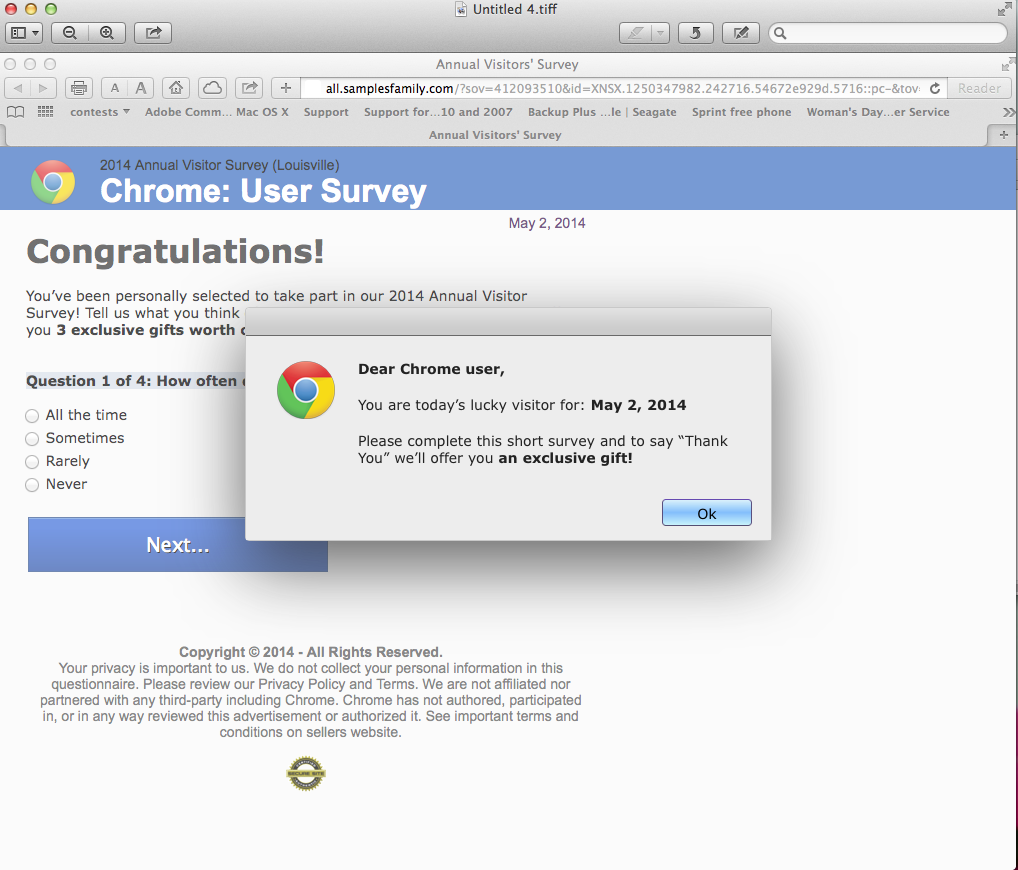Image resolution: width=1018 pixels, height=870 pixels.
Task: Click the smaller text size A button
Action: click(x=115, y=88)
